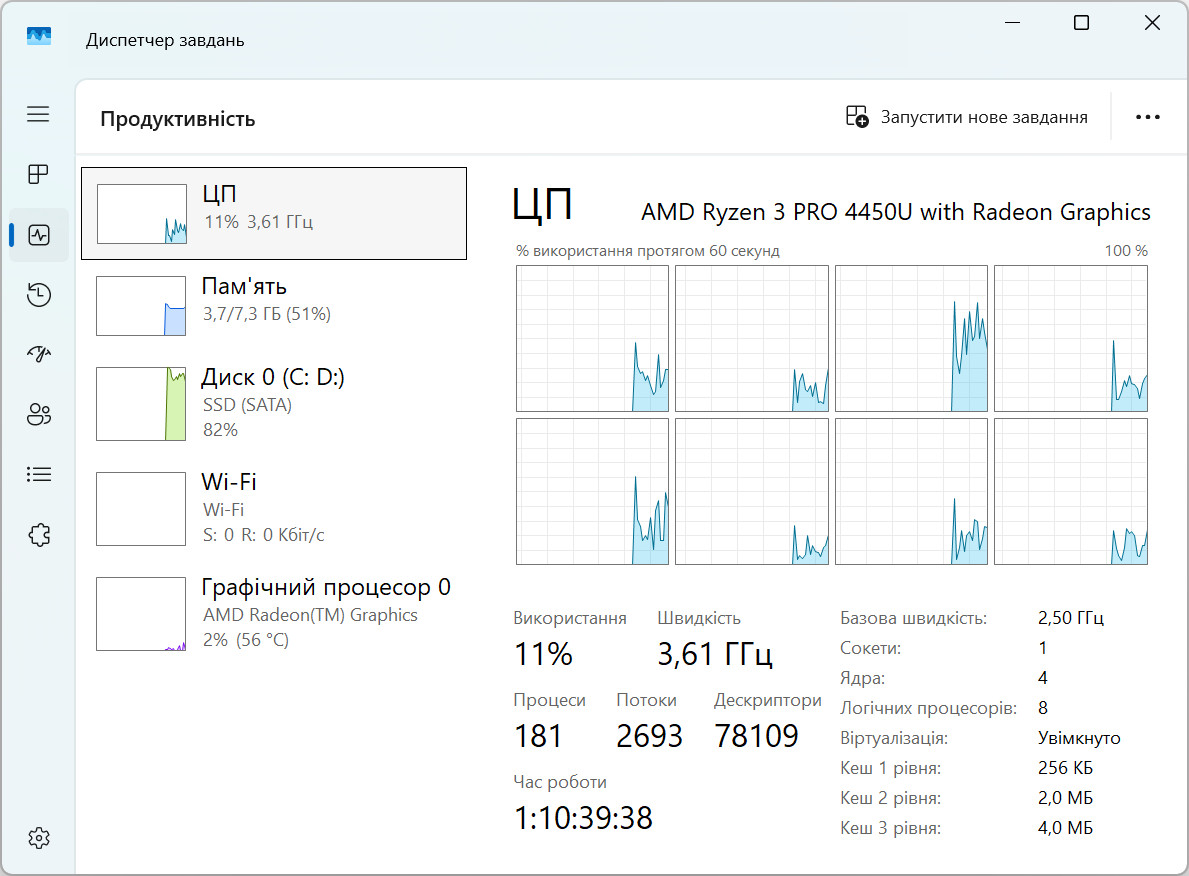Click the 100 % graph scale label
The height and width of the screenshot is (876, 1189).
pyautogui.click(x=1126, y=251)
